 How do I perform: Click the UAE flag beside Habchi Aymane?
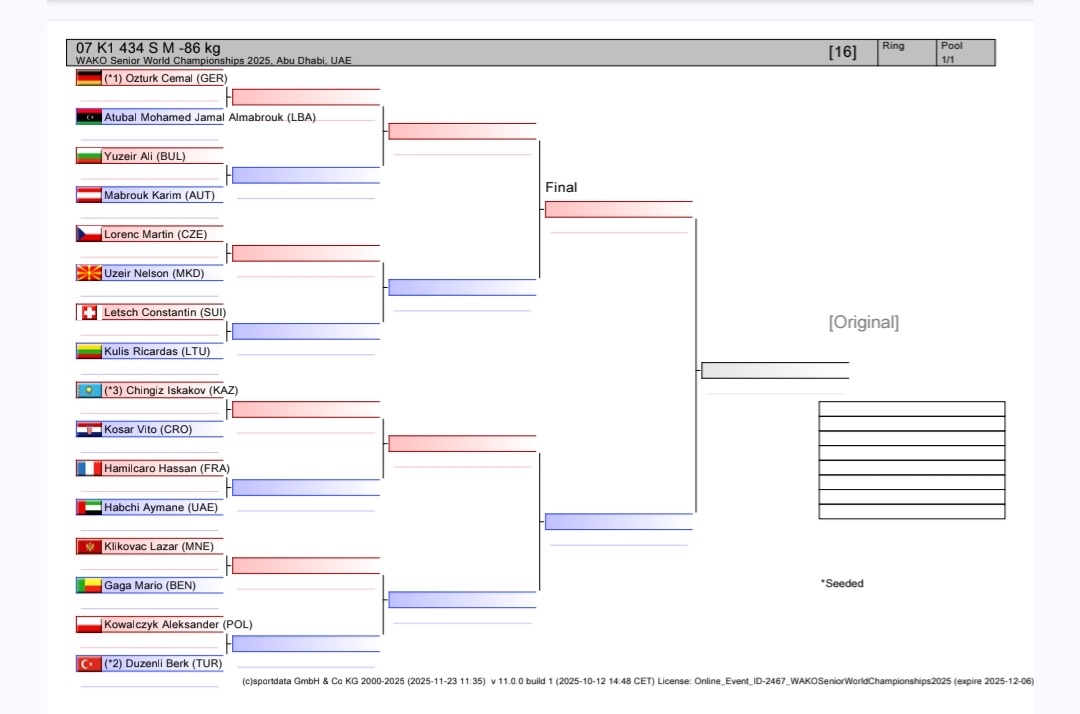(x=89, y=508)
